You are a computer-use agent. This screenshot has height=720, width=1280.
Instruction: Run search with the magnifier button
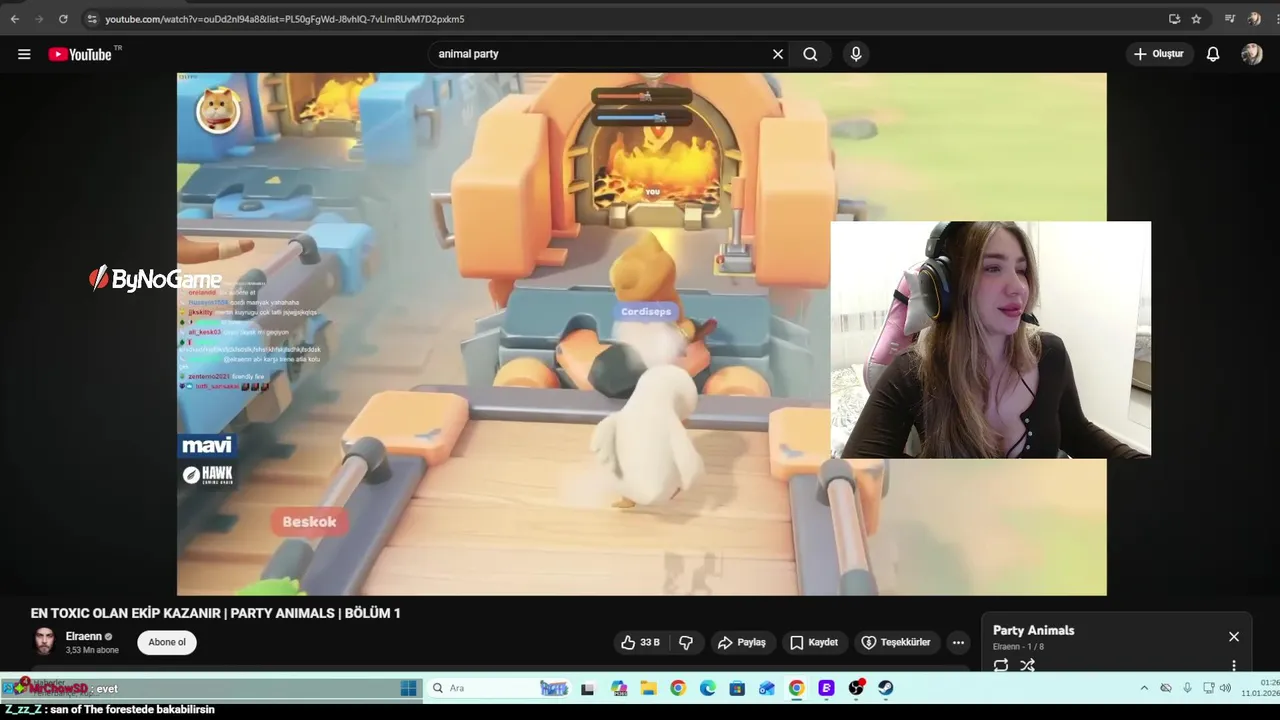coord(810,54)
